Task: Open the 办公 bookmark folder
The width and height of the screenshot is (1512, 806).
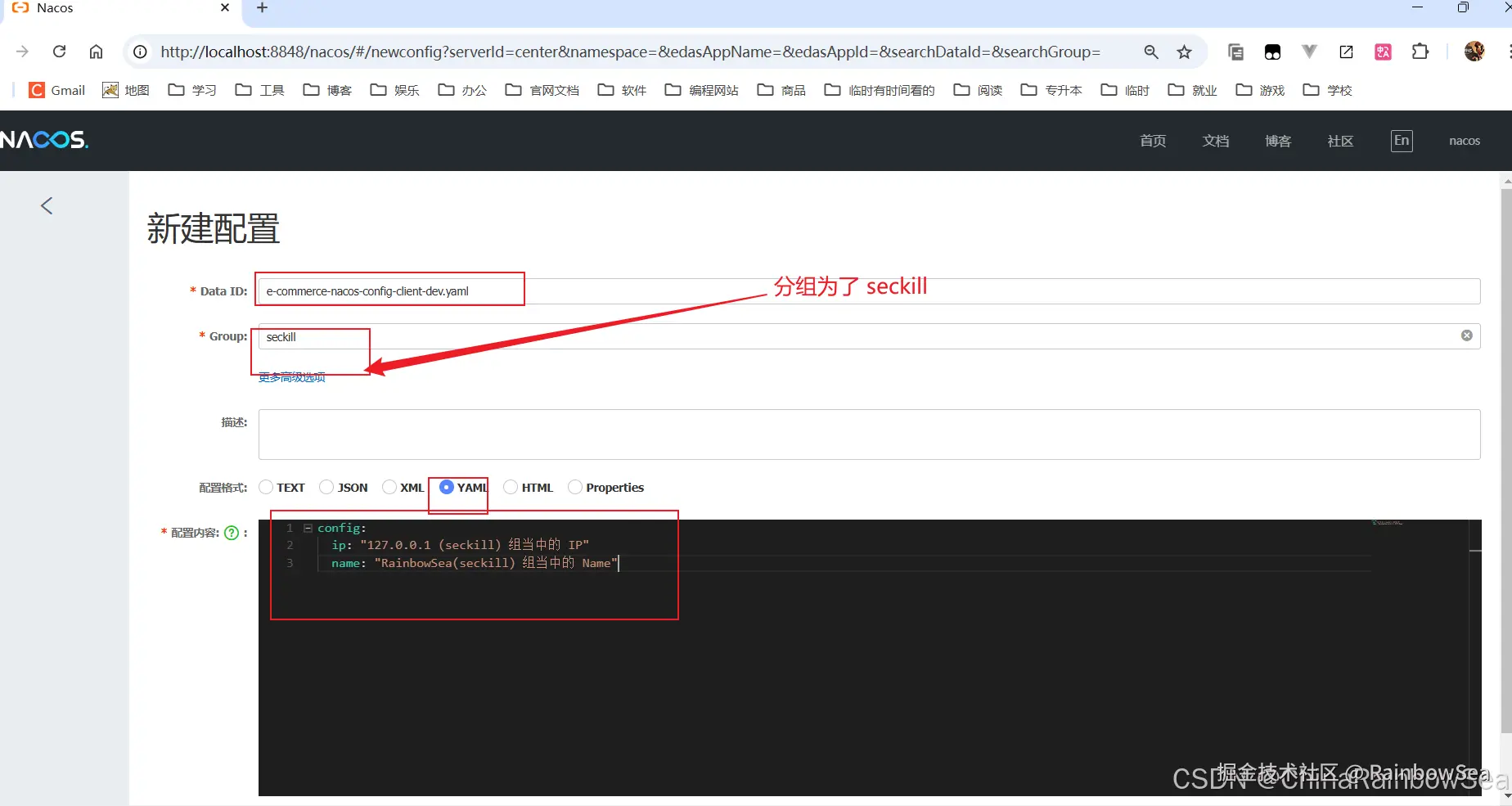Action: point(462,90)
